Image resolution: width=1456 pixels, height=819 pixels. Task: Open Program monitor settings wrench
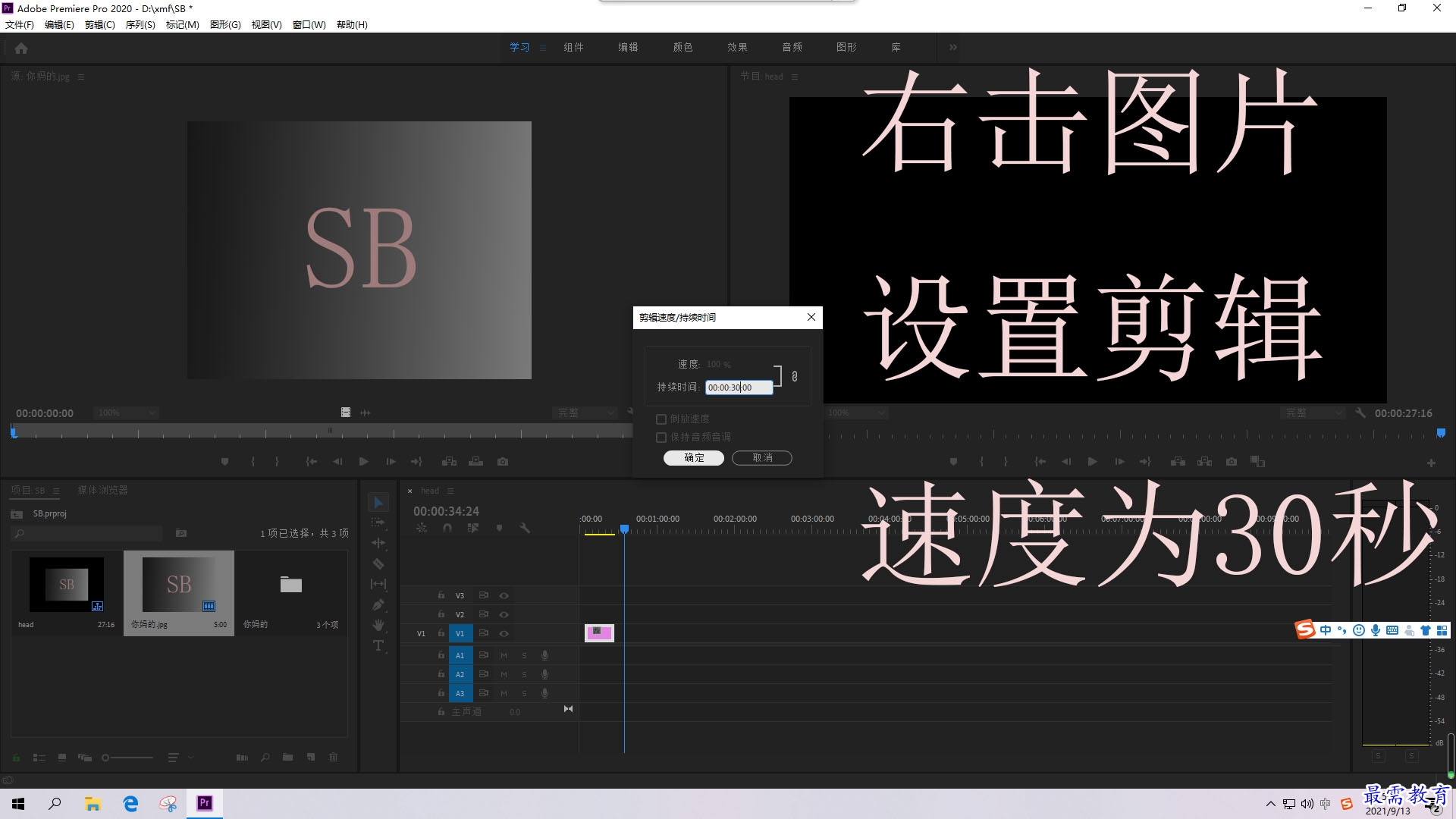(1360, 413)
